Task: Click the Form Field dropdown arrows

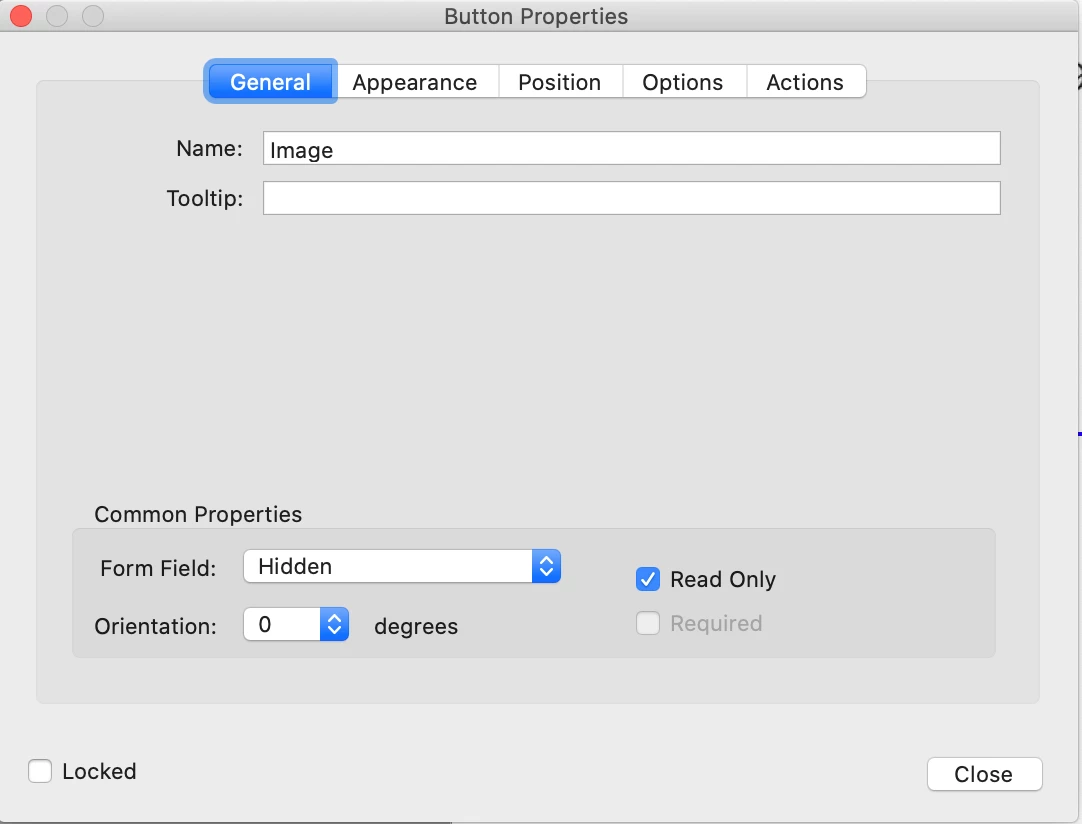Action: click(x=547, y=567)
